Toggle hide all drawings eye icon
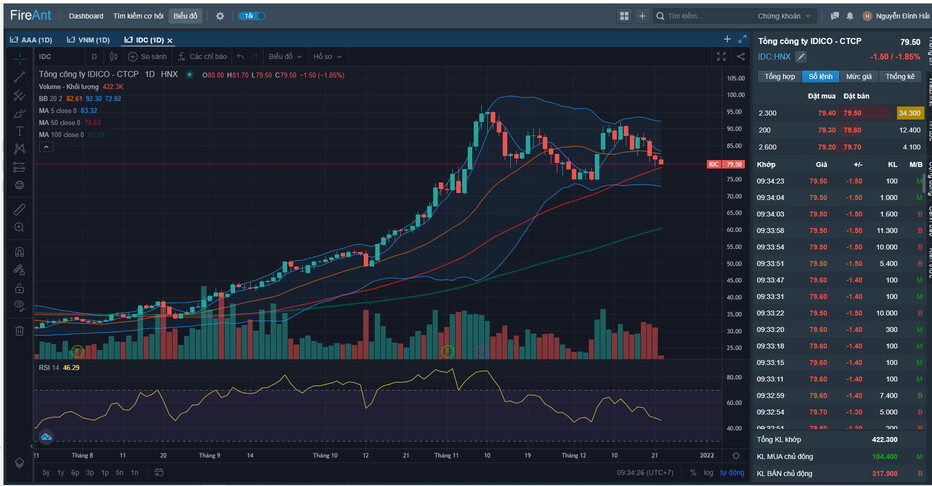The image size is (932, 486). [x=19, y=304]
